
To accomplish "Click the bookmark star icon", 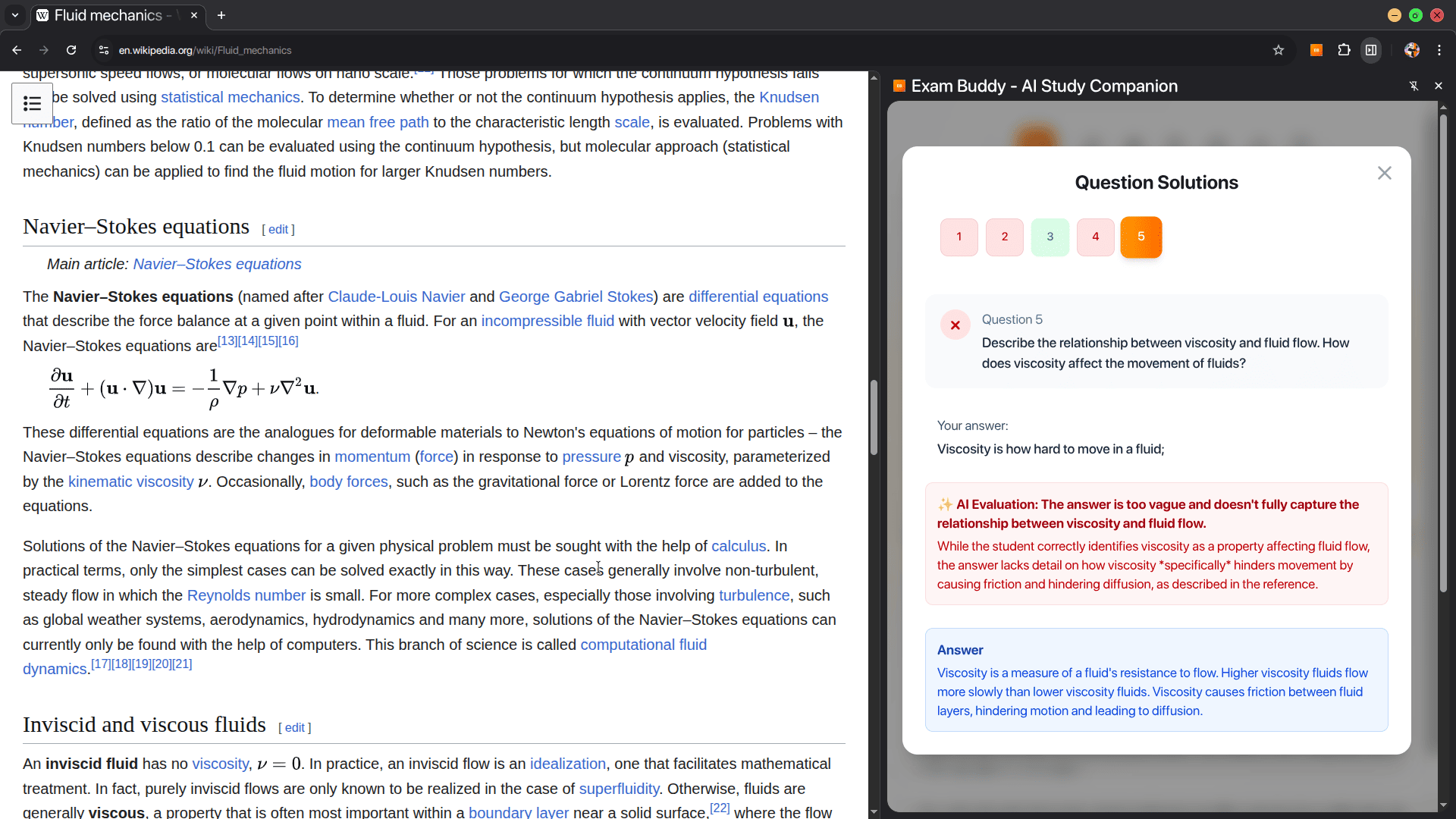I will click(1279, 50).
